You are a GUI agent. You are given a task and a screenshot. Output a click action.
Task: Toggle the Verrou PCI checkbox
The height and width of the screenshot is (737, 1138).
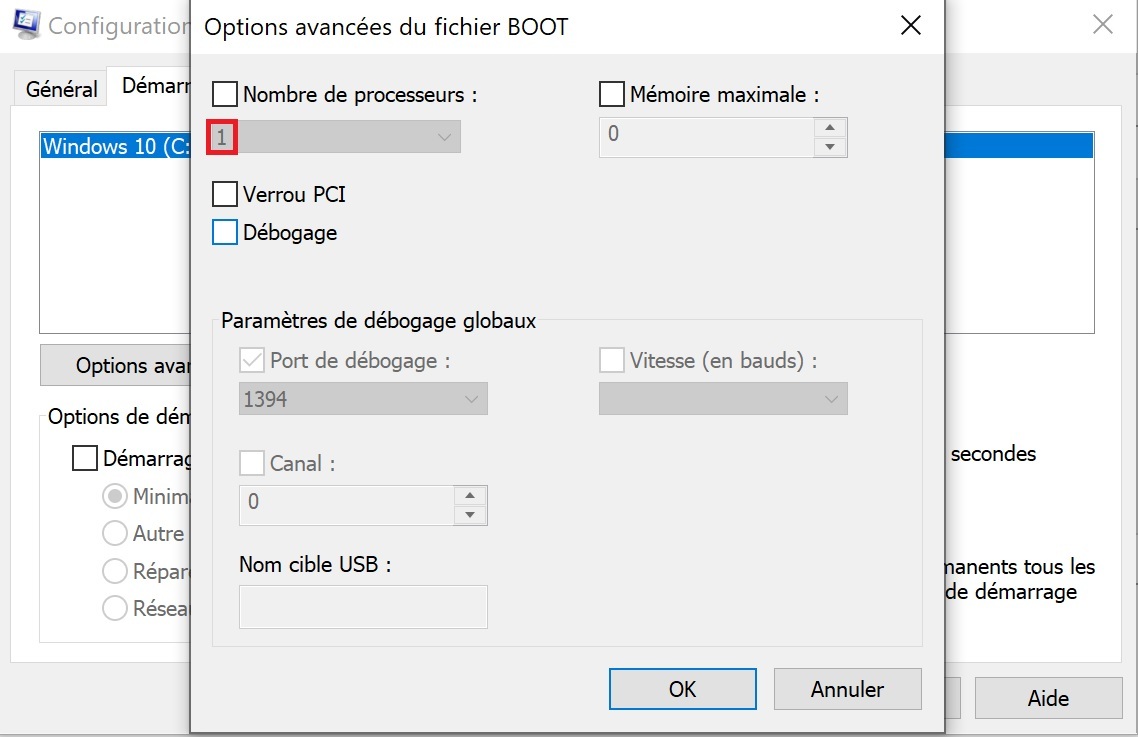(226, 194)
